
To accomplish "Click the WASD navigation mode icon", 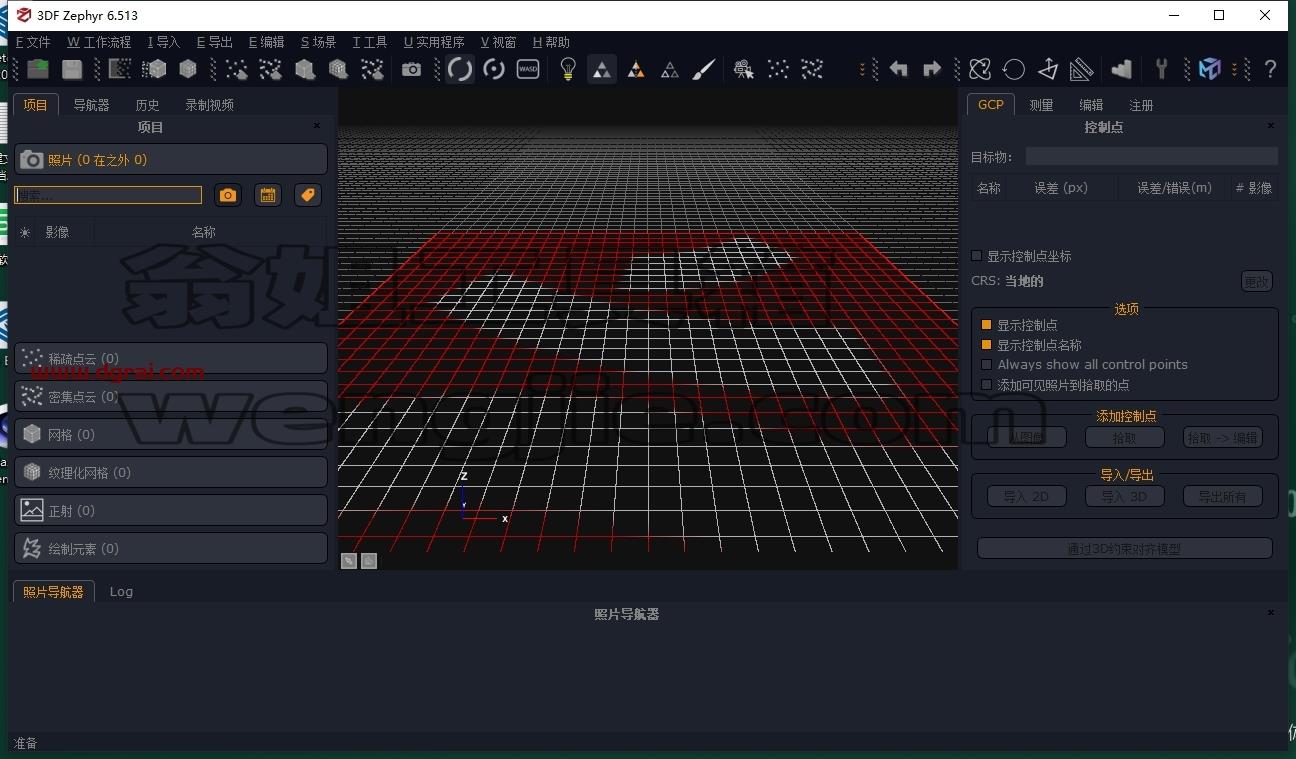I will click(528, 69).
